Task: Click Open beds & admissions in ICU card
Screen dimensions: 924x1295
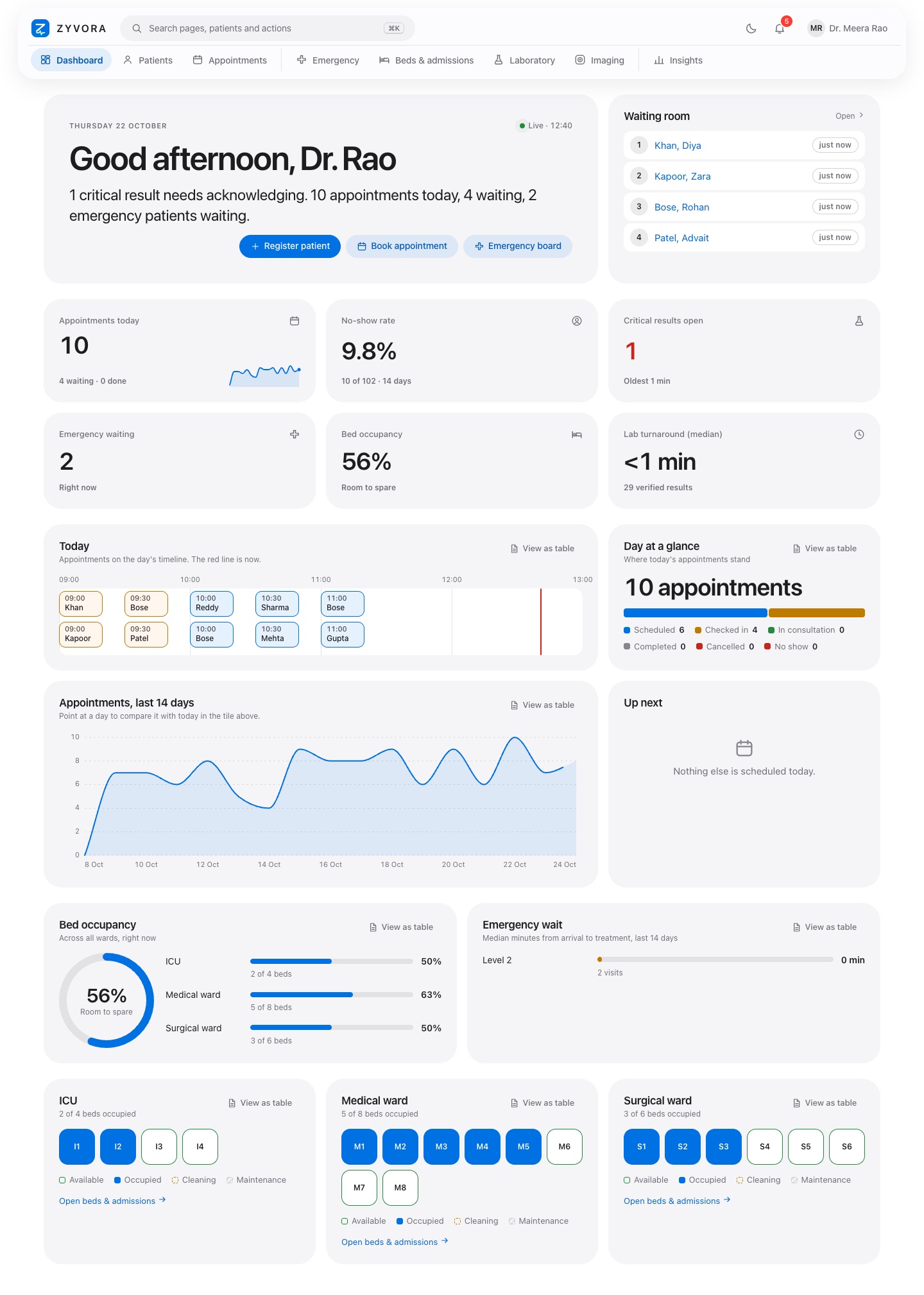Action: click(x=112, y=1201)
